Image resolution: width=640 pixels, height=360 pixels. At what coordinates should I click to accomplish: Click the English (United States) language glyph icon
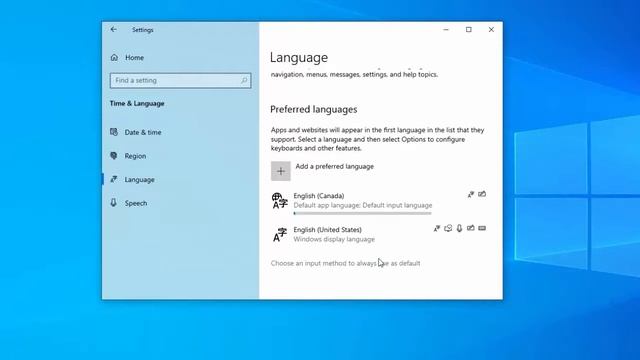click(280, 235)
